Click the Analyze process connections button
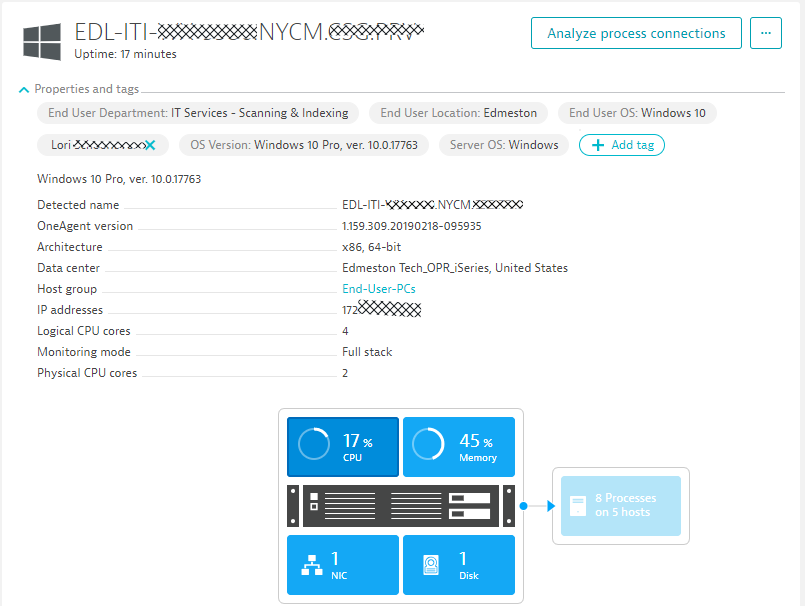Screen dimensions: 805x606 pos(636,32)
